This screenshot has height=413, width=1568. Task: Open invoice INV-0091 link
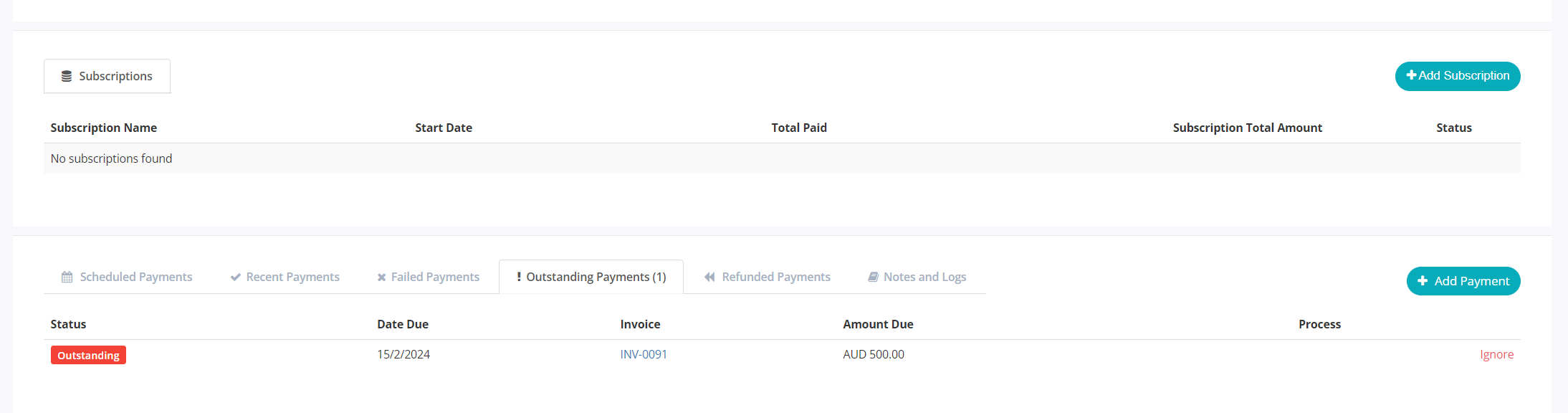[x=644, y=354]
